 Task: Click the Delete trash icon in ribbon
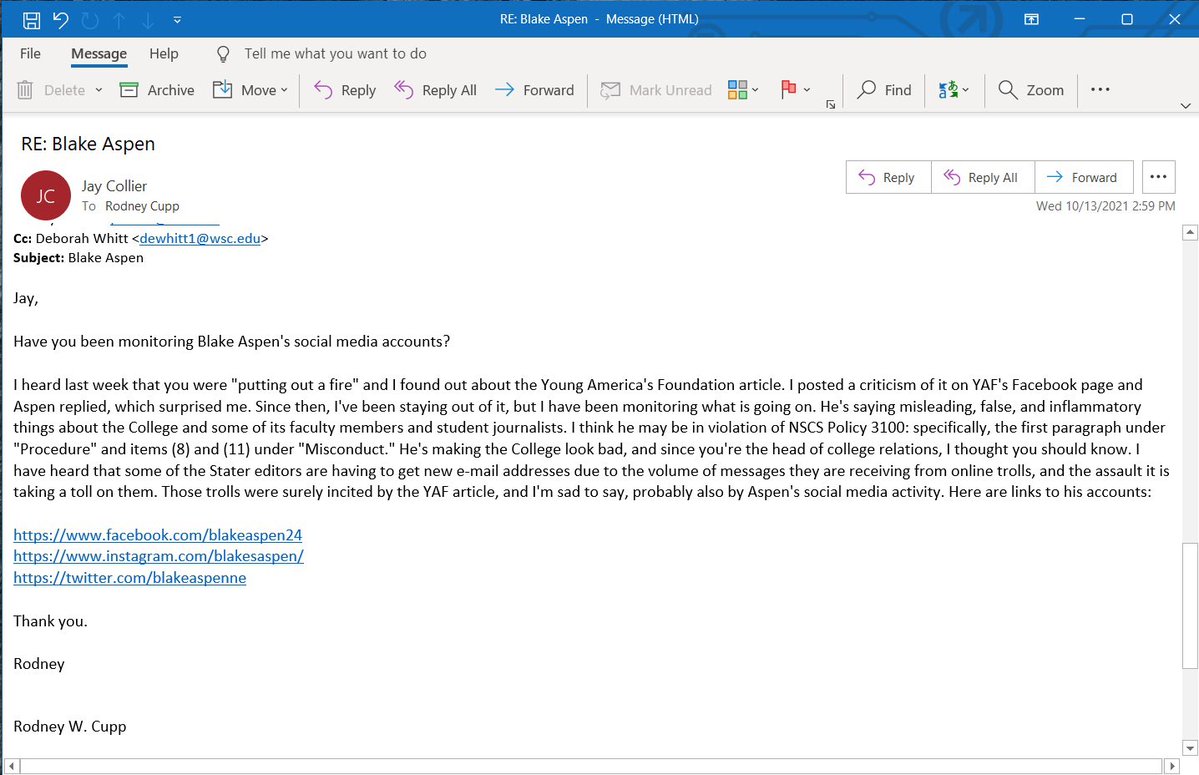tap(25, 90)
